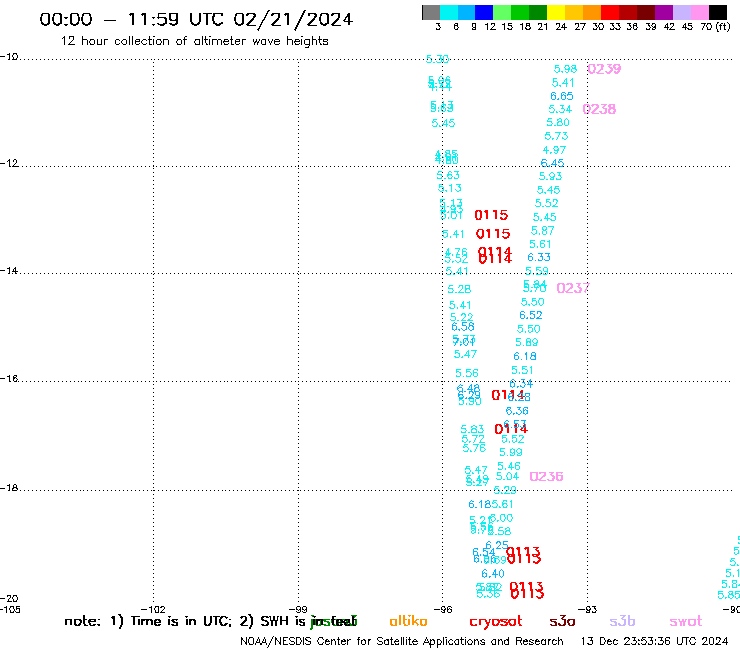
Task: Click the pink '0236' time label
Action: point(547,476)
